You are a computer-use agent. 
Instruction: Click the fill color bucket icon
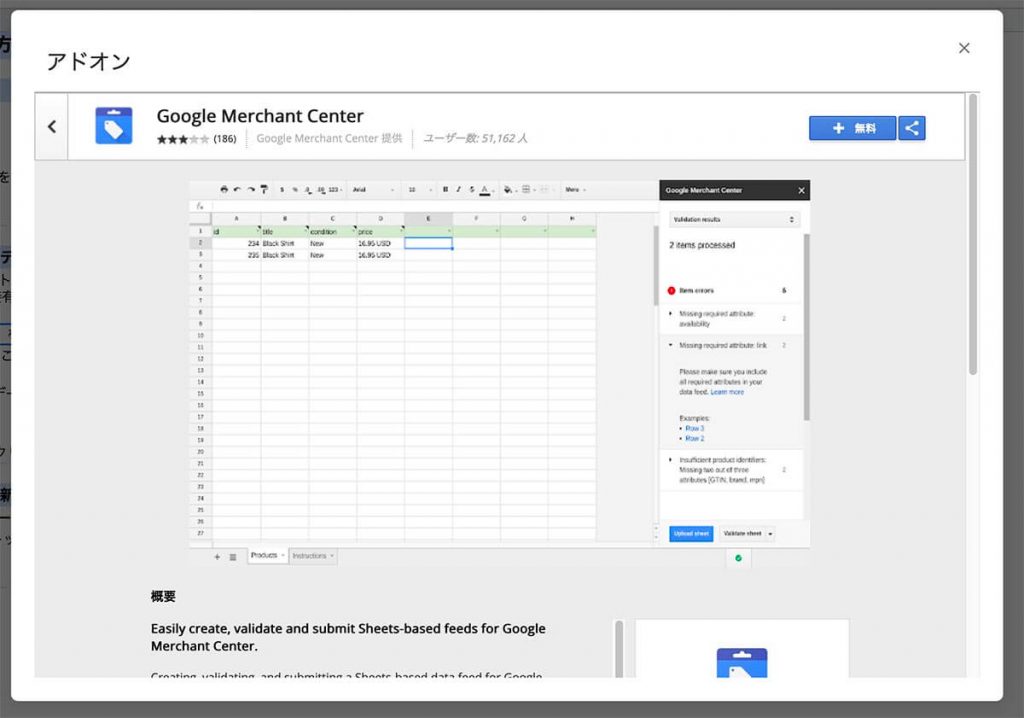tap(507, 189)
